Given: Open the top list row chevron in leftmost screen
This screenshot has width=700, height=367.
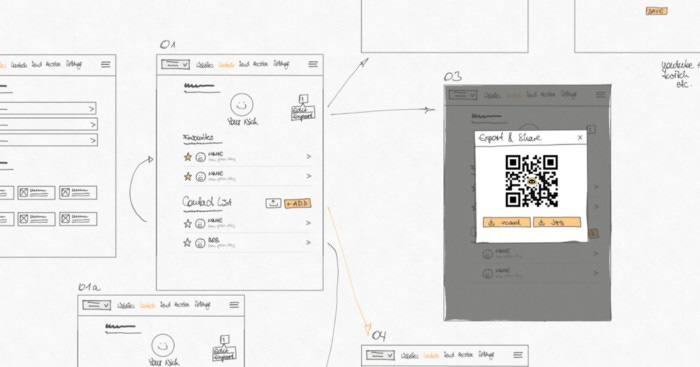Looking at the screenshot, I should tap(92, 108).
